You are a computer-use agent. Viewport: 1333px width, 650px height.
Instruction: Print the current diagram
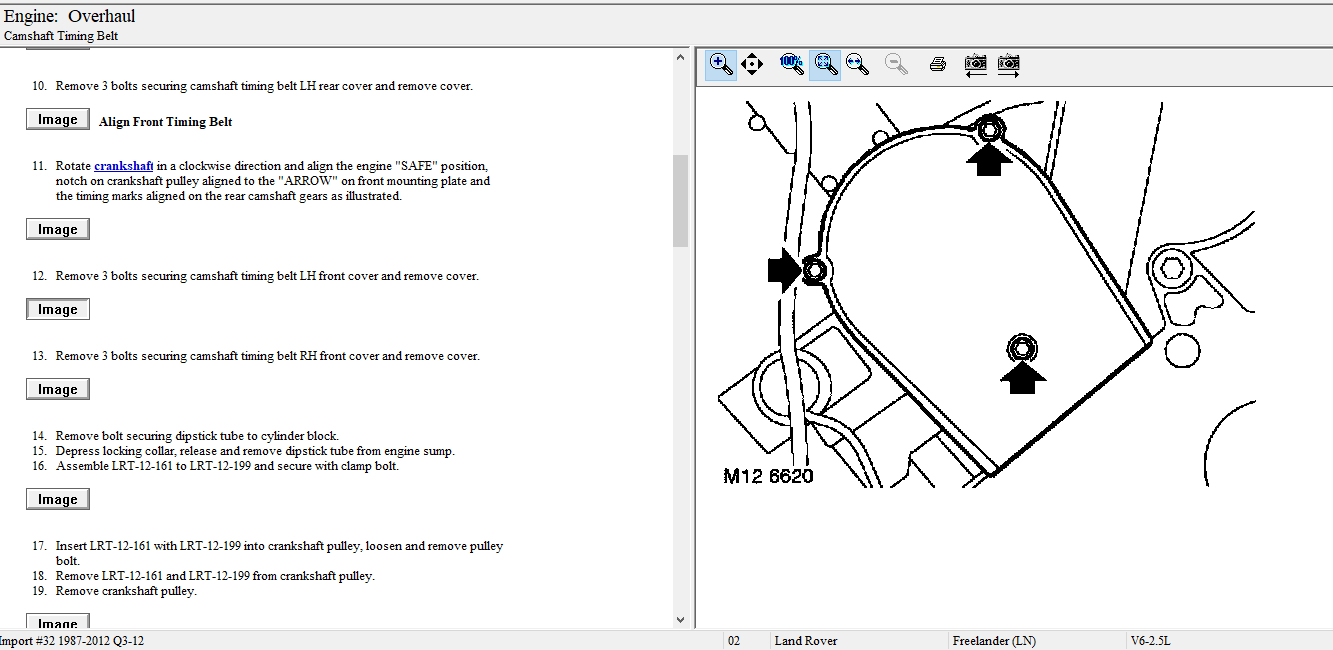(937, 65)
